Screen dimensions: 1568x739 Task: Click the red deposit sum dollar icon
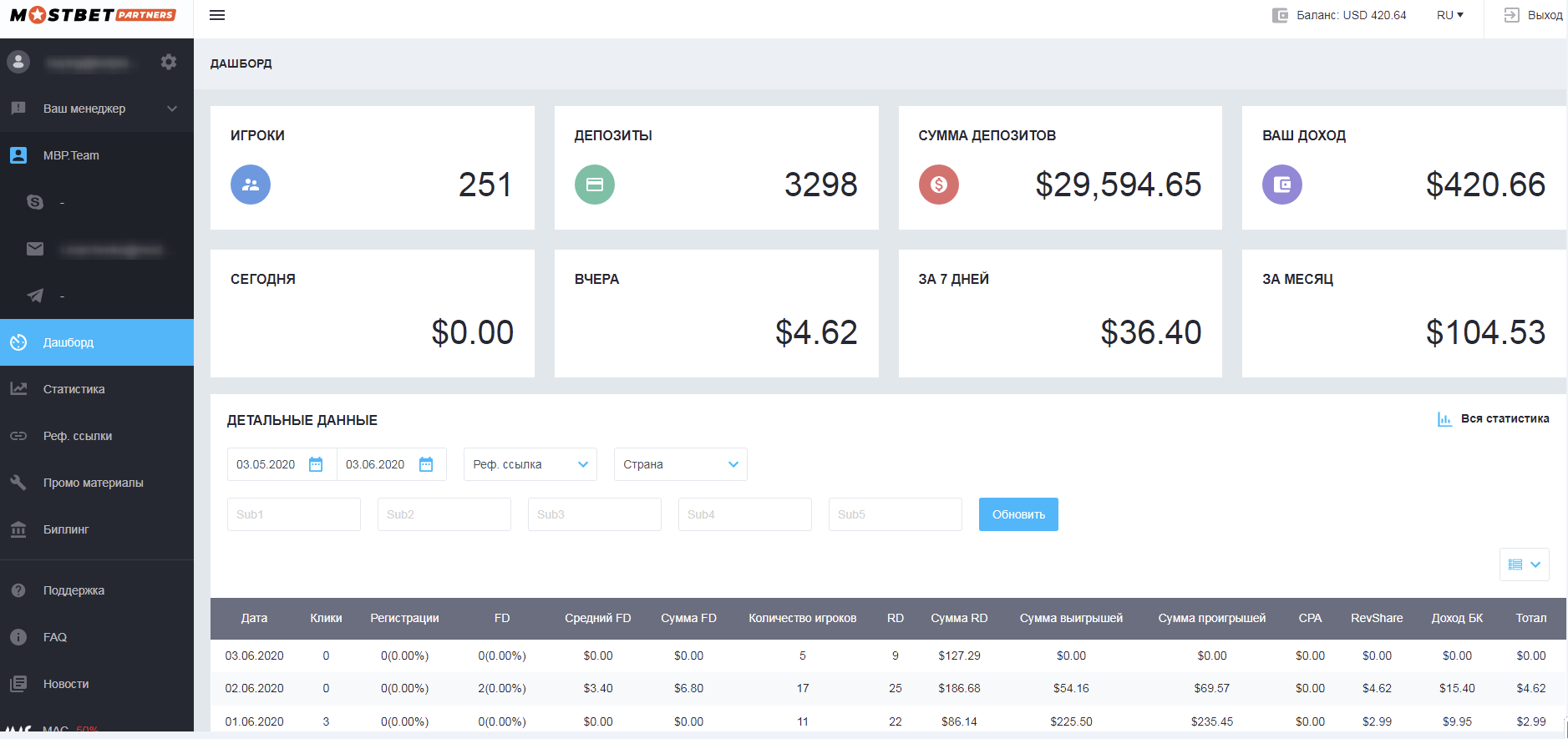tap(938, 185)
